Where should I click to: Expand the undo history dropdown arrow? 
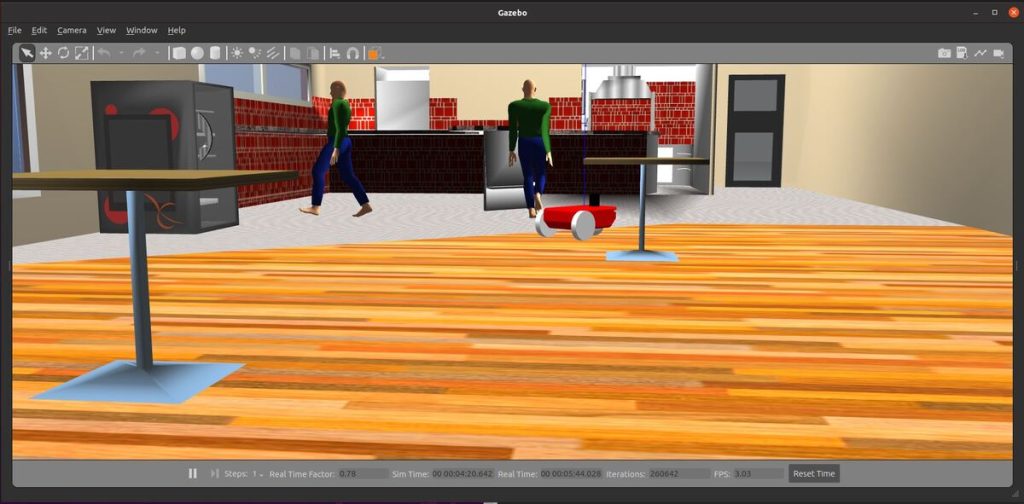121,53
